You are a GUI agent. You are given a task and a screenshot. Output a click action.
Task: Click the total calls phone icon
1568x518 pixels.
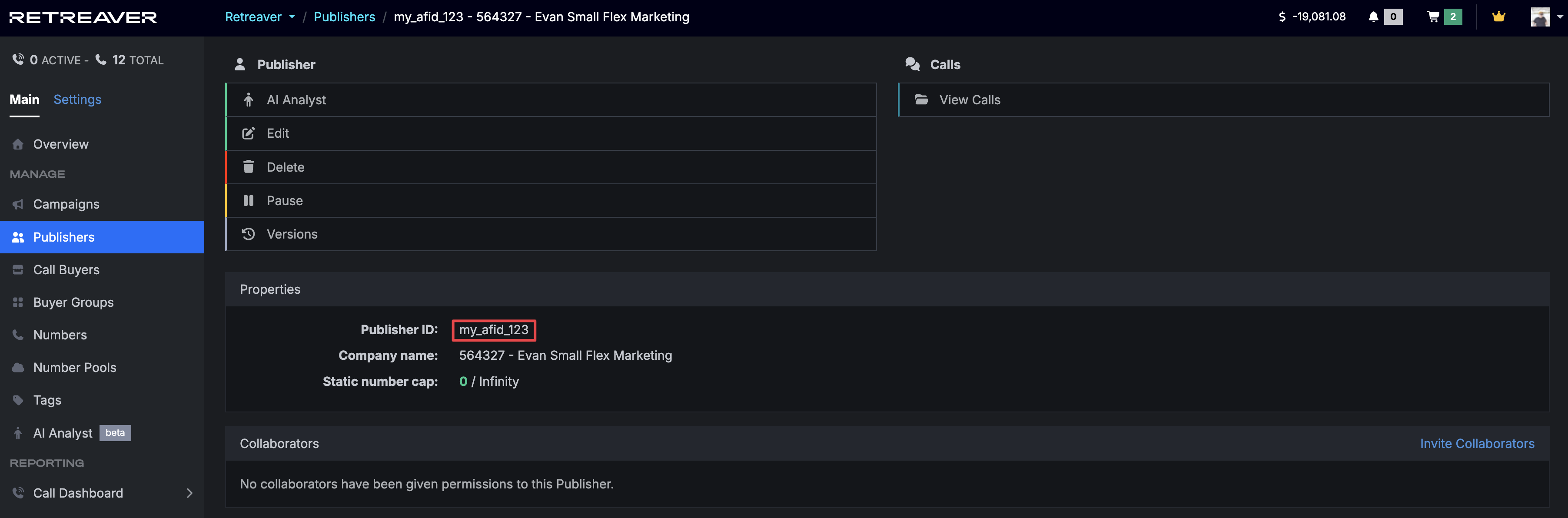tap(101, 60)
